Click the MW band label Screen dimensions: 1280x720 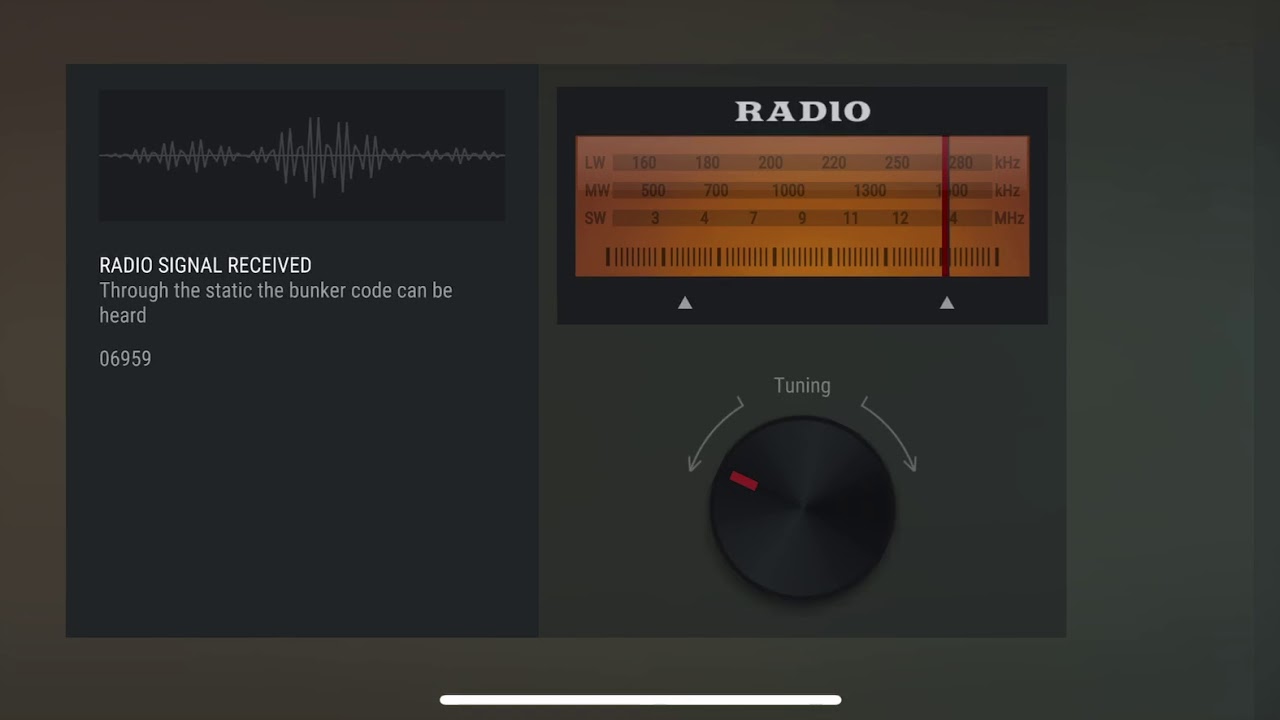[x=597, y=190]
